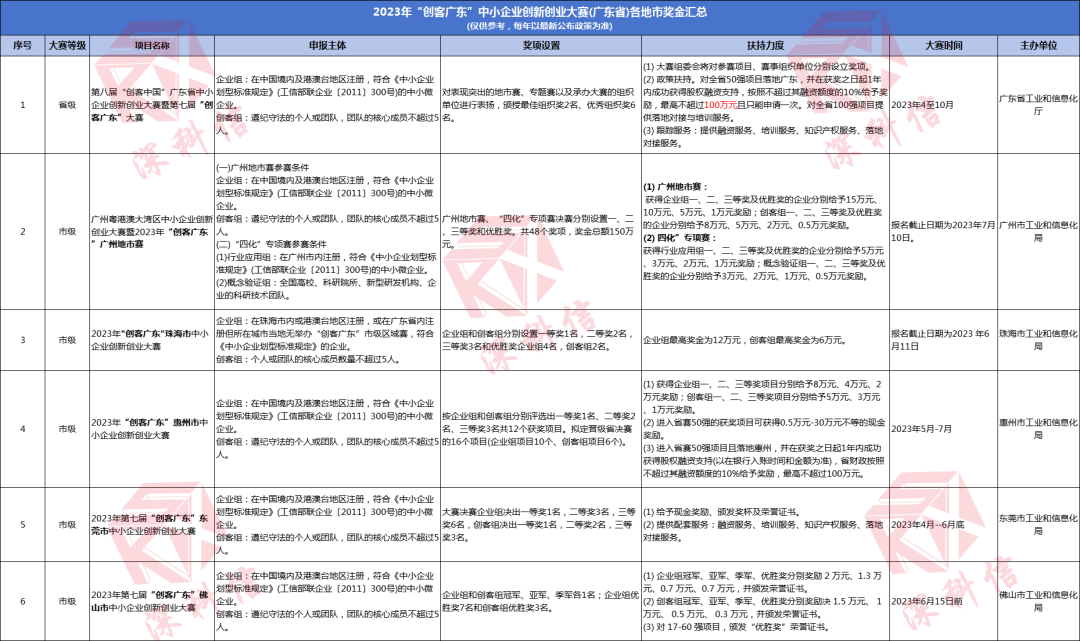The image size is (1080, 641).
Task: Click award cell mentioning "共48个奖项,奖金总额150万元"
Action: click(541, 231)
